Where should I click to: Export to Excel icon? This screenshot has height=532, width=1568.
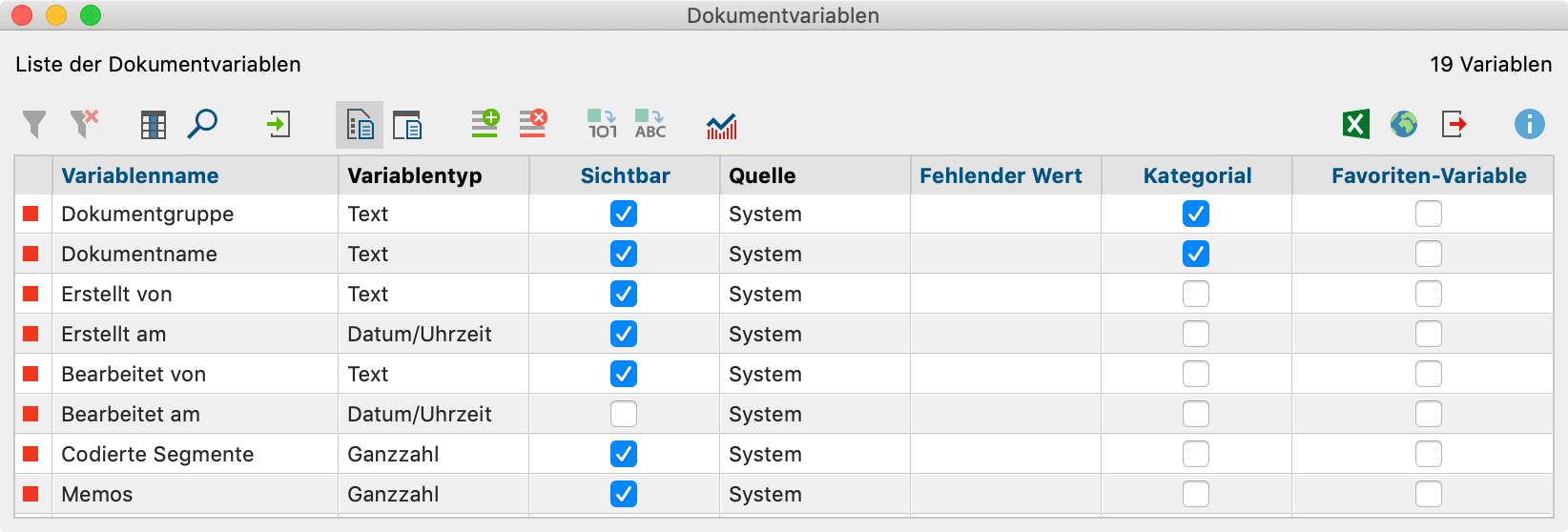click(x=1356, y=124)
